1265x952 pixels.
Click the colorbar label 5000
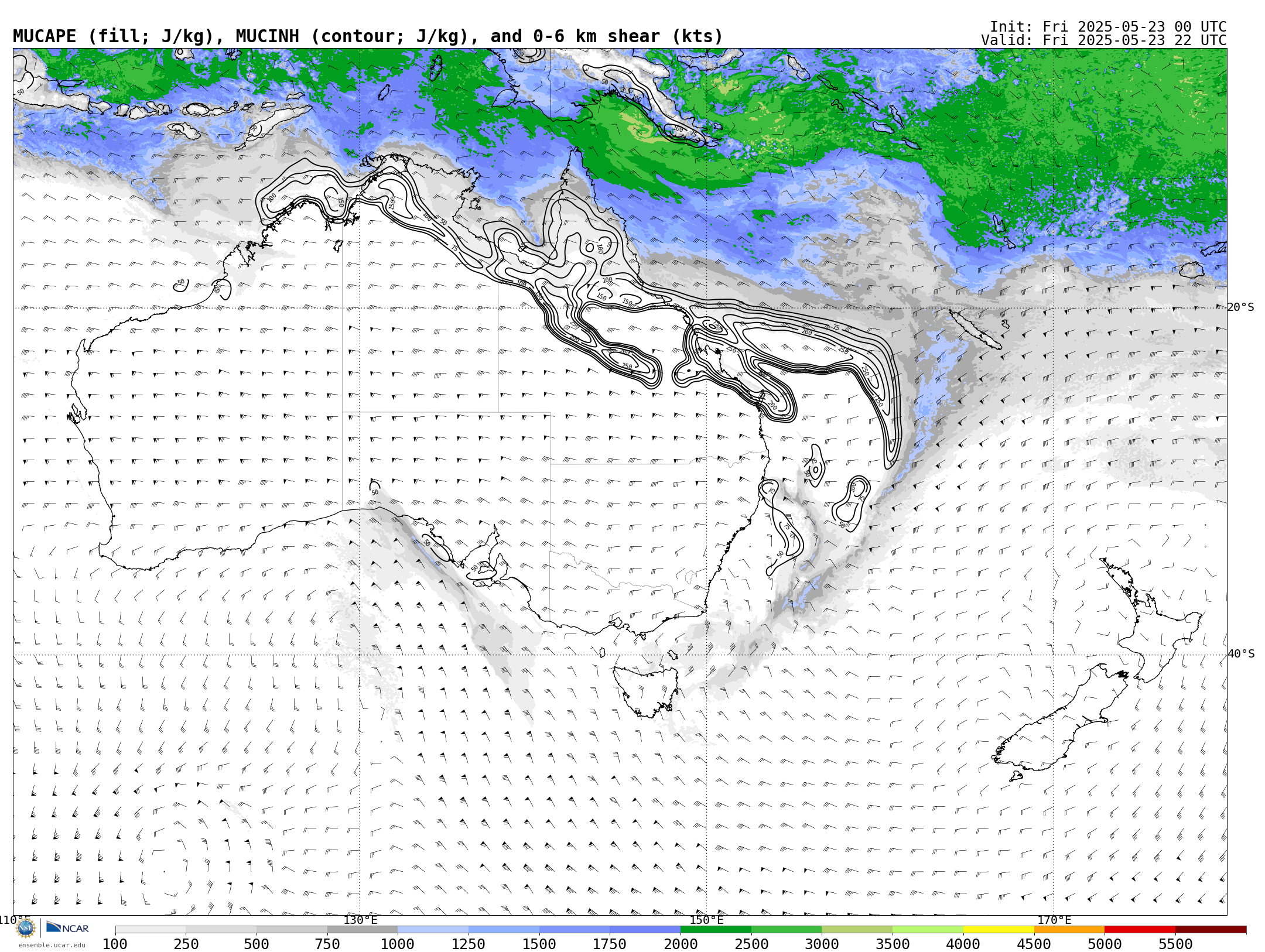point(1105,944)
